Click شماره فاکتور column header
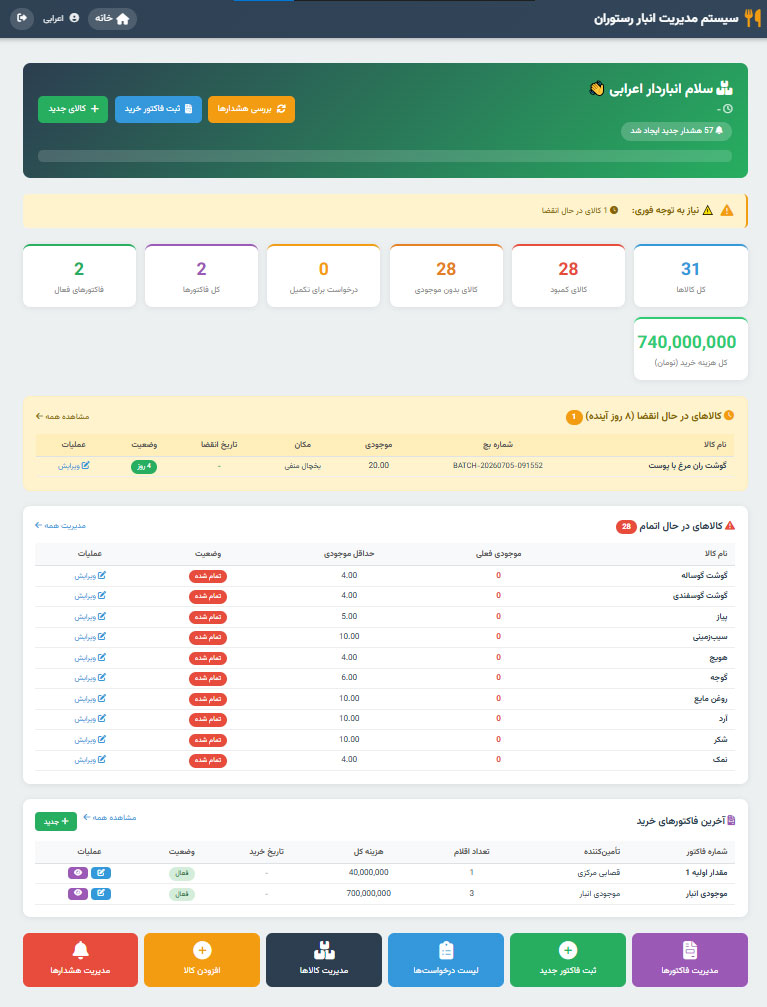This screenshot has height=1007, width=767. [x=707, y=852]
